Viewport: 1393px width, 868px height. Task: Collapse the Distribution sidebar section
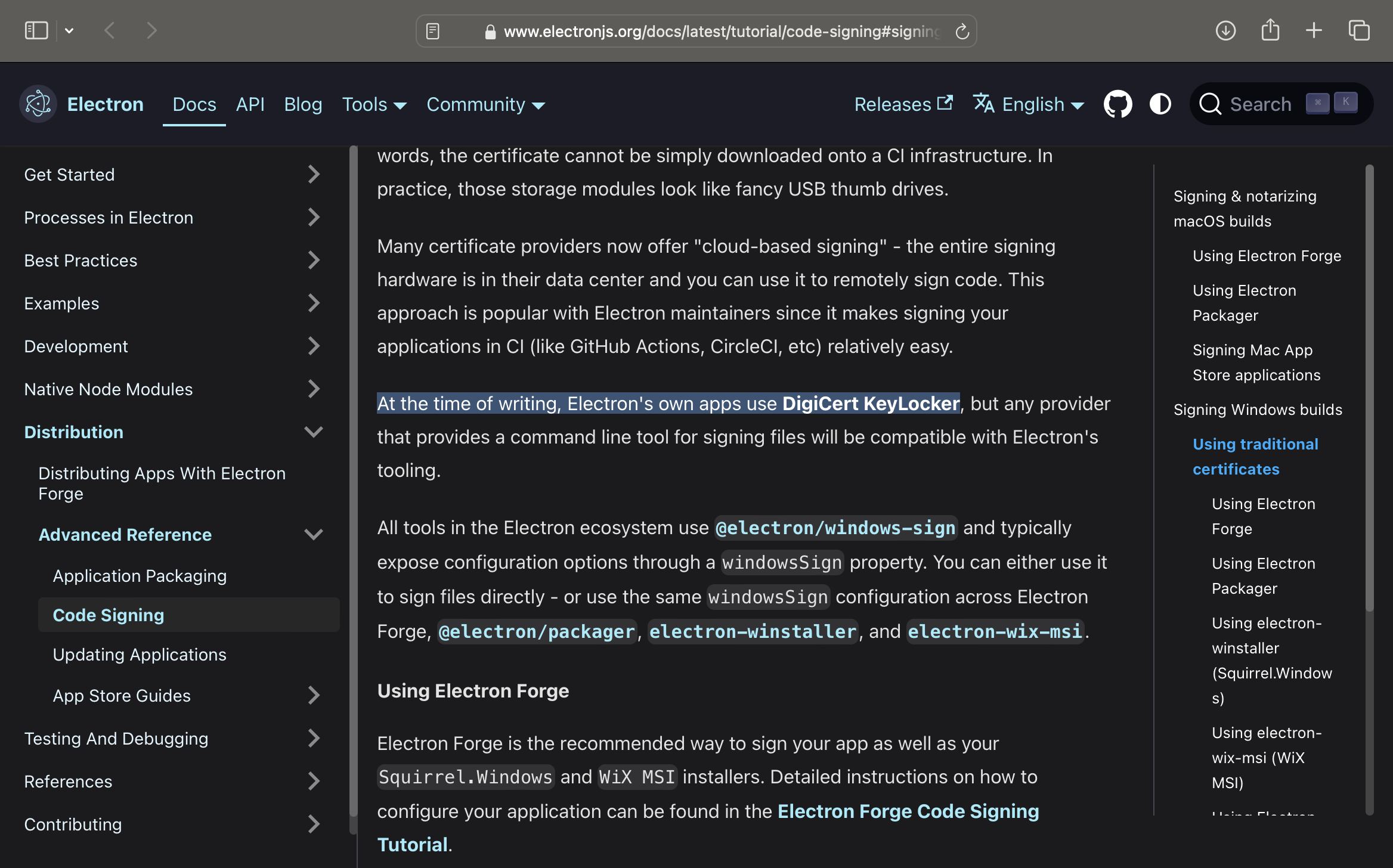point(314,432)
